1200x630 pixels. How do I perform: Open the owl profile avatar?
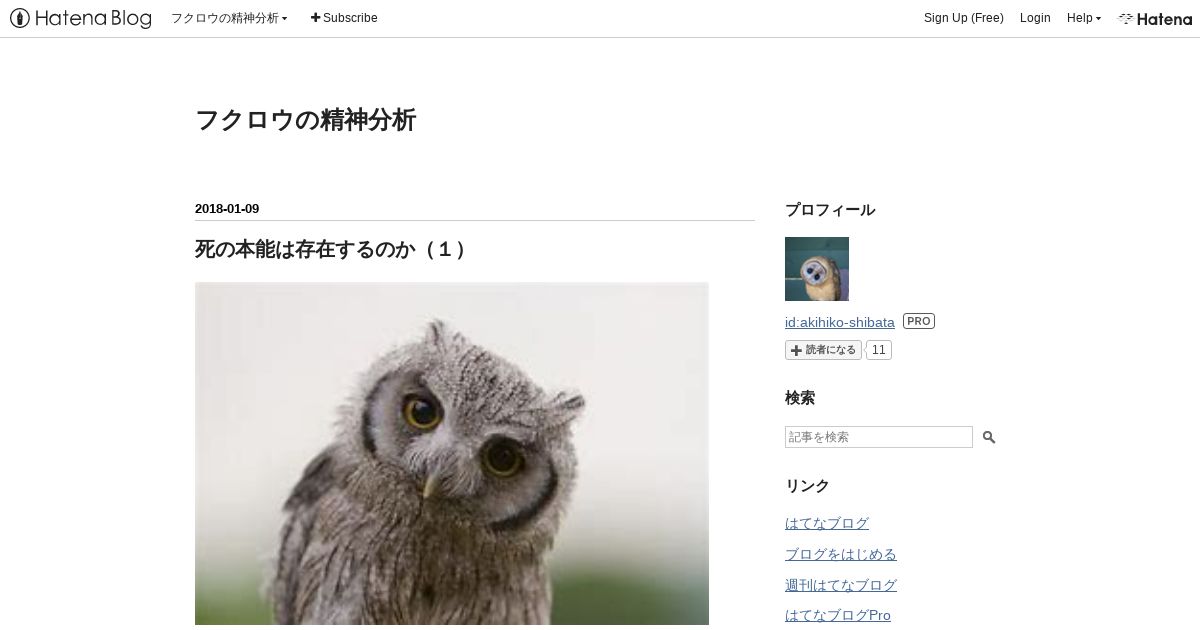[x=817, y=269]
